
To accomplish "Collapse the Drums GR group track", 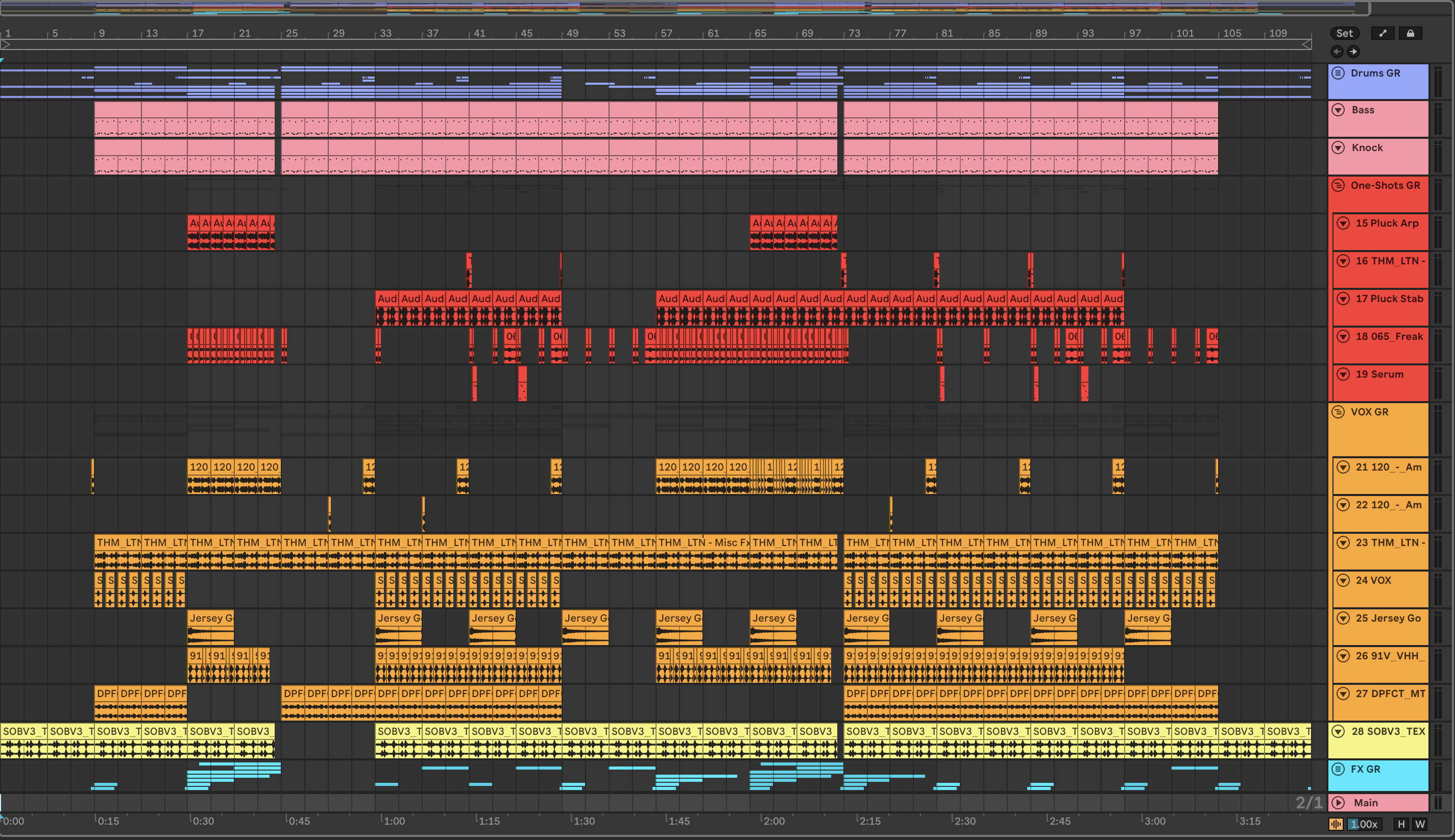I will [x=1338, y=73].
